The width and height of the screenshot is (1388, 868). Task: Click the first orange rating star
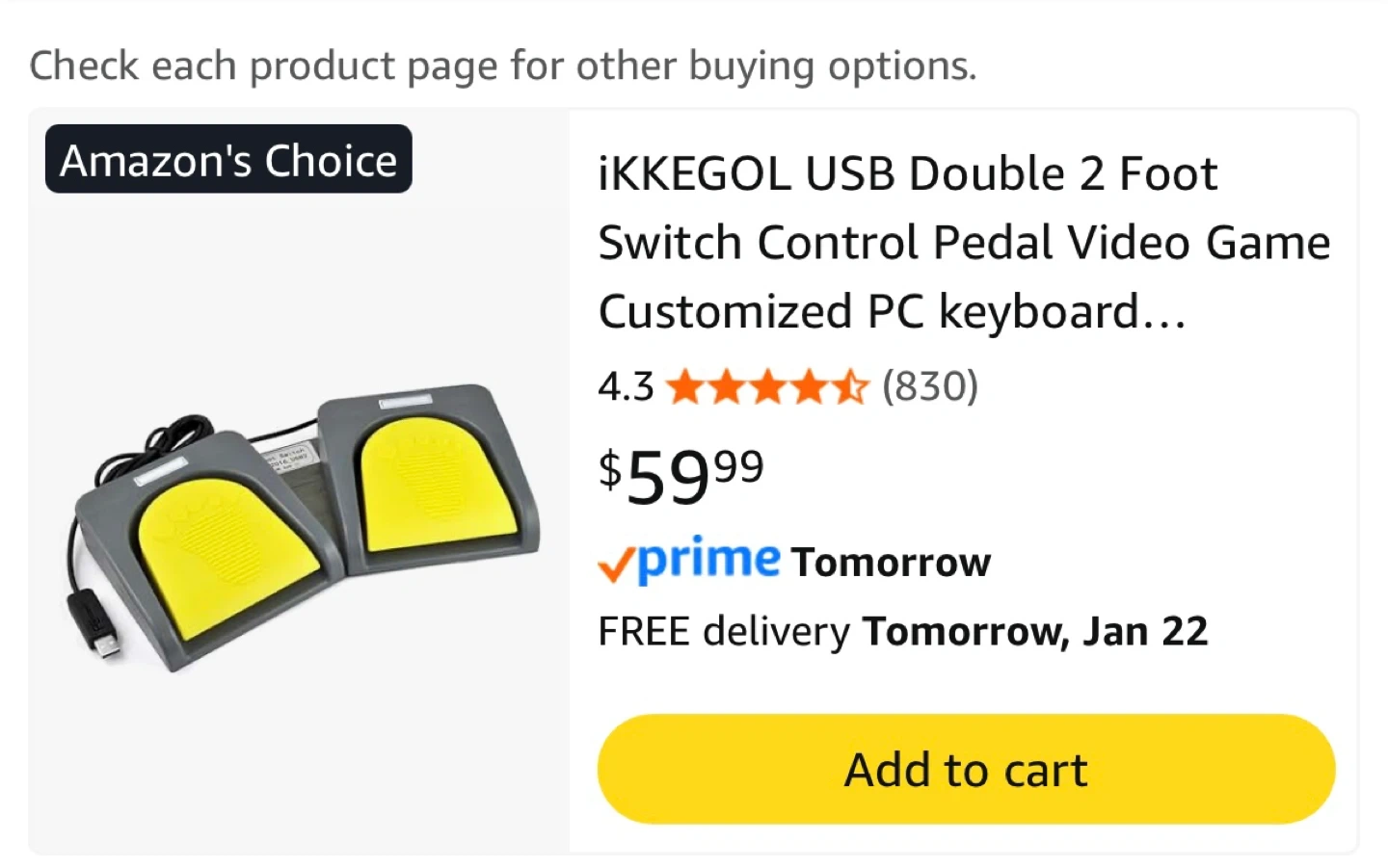pyautogui.click(x=684, y=387)
